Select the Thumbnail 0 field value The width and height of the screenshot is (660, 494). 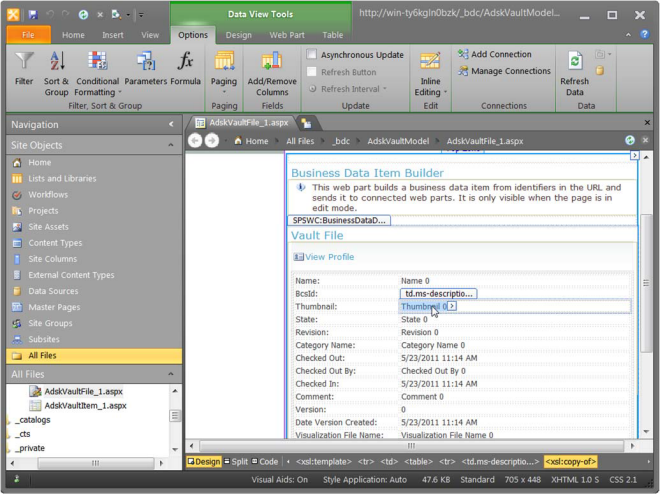pos(423,306)
